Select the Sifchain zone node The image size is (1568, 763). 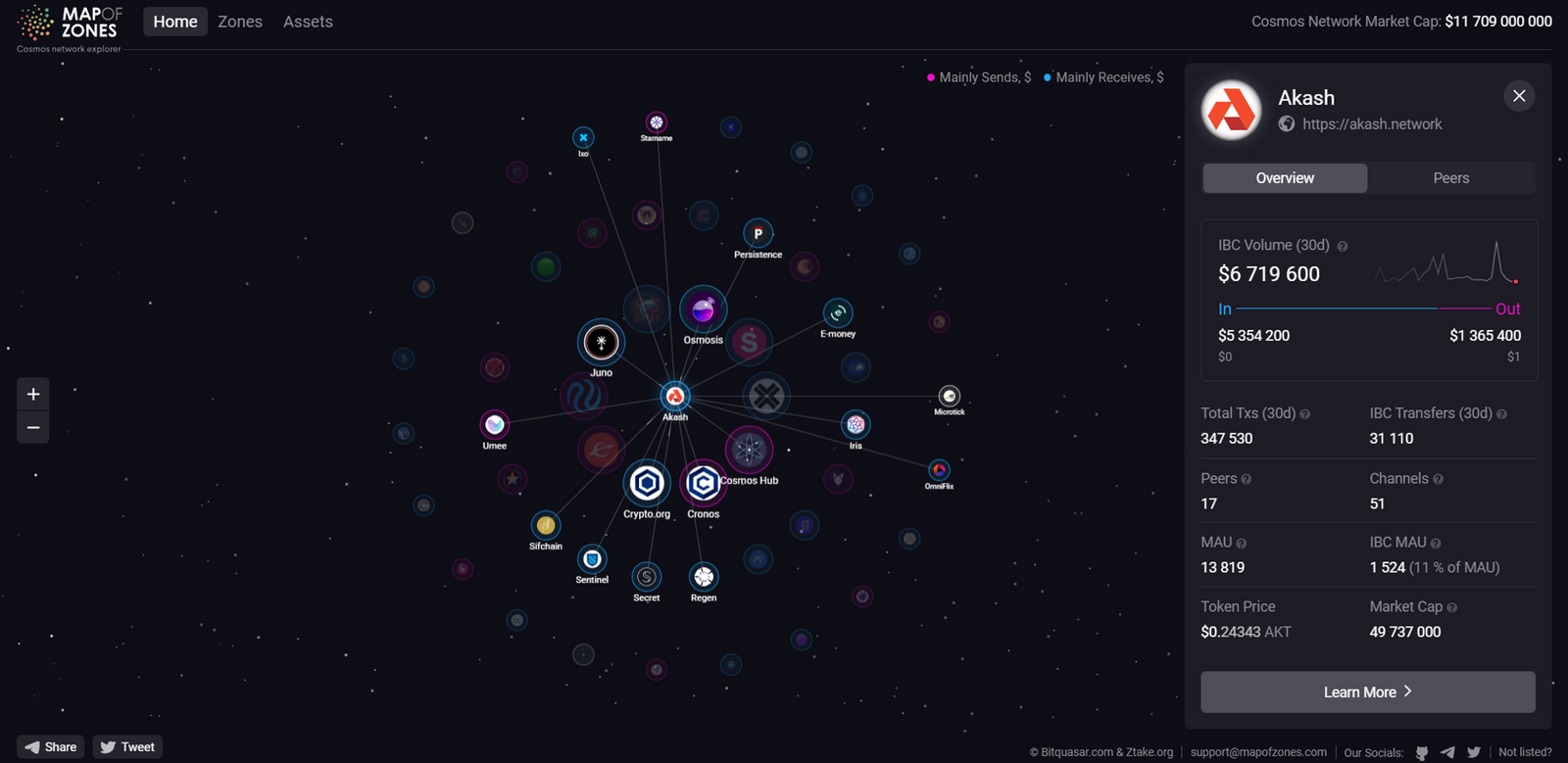pos(546,525)
